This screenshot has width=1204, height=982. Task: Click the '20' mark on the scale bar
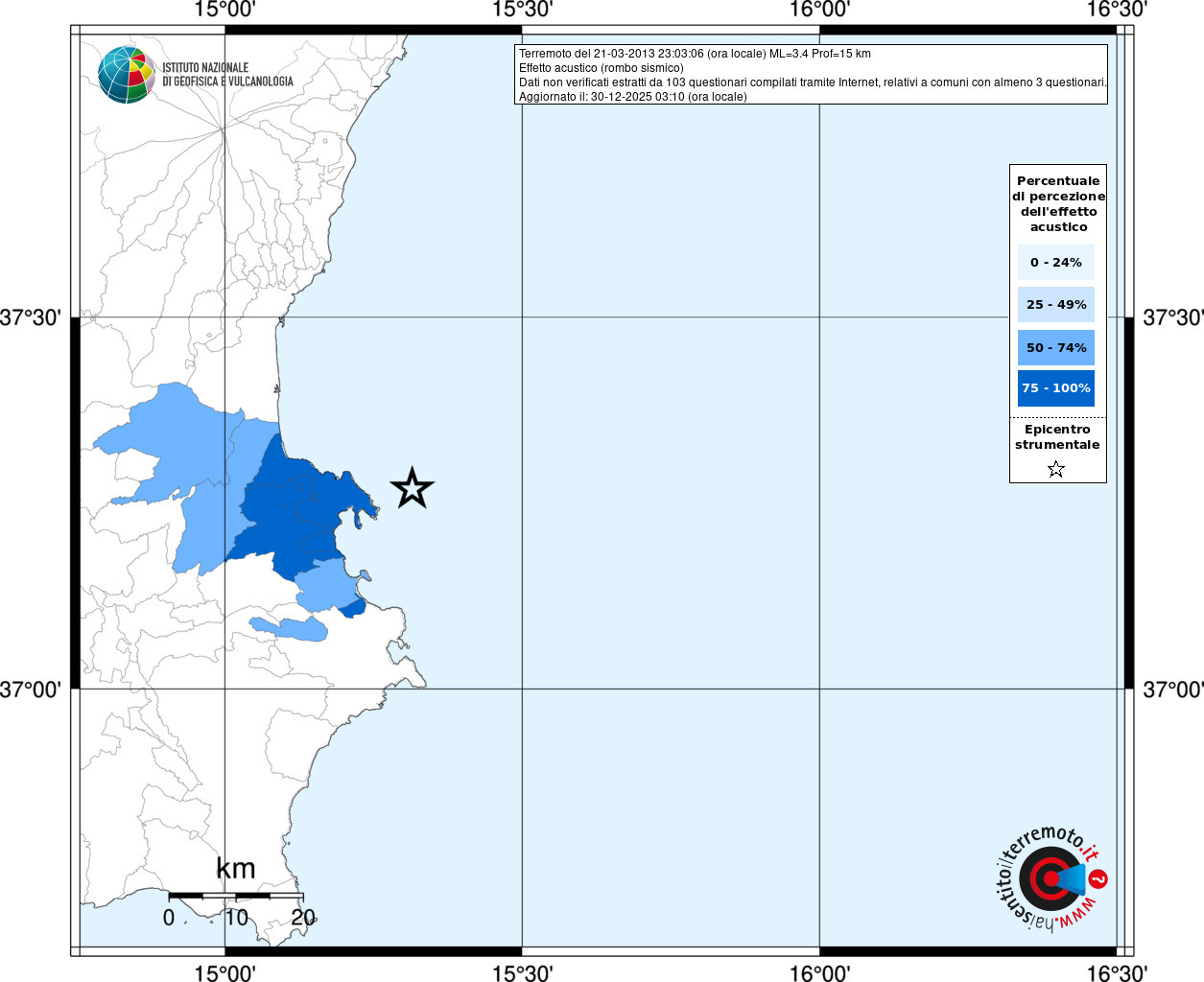tap(303, 918)
